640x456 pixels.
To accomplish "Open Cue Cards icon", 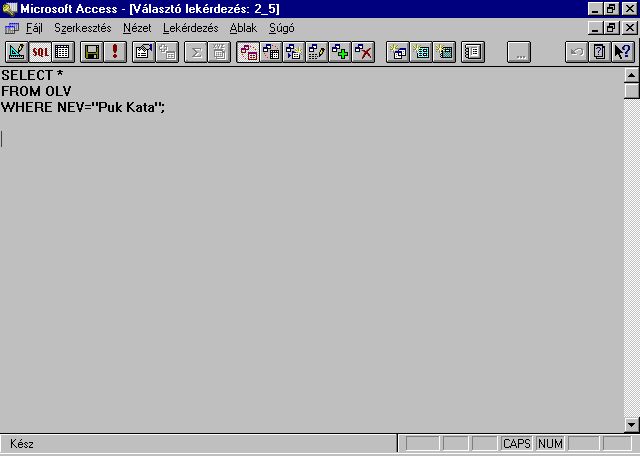I will [x=600, y=52].
